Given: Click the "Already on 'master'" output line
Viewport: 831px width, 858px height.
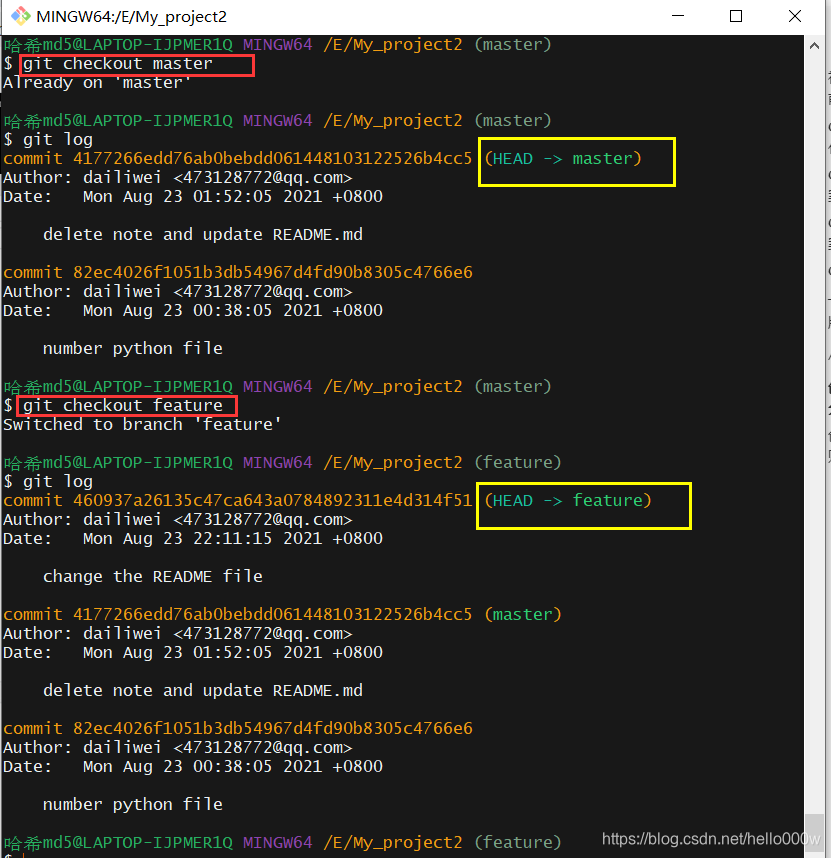Looking at the screenshot, I should (x=97, y=83).
